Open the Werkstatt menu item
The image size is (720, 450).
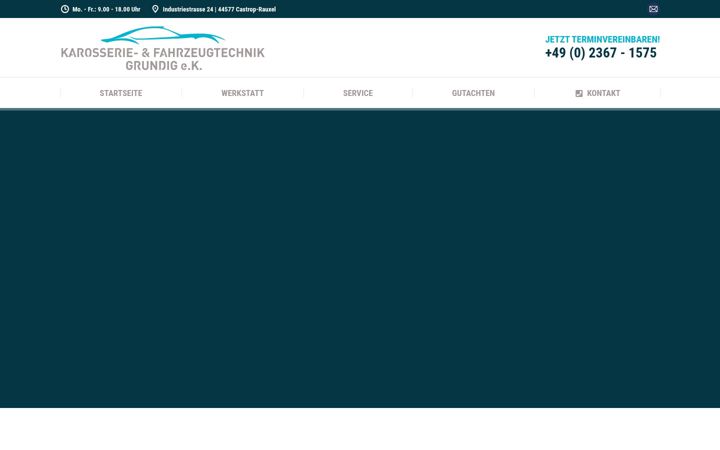242,93
